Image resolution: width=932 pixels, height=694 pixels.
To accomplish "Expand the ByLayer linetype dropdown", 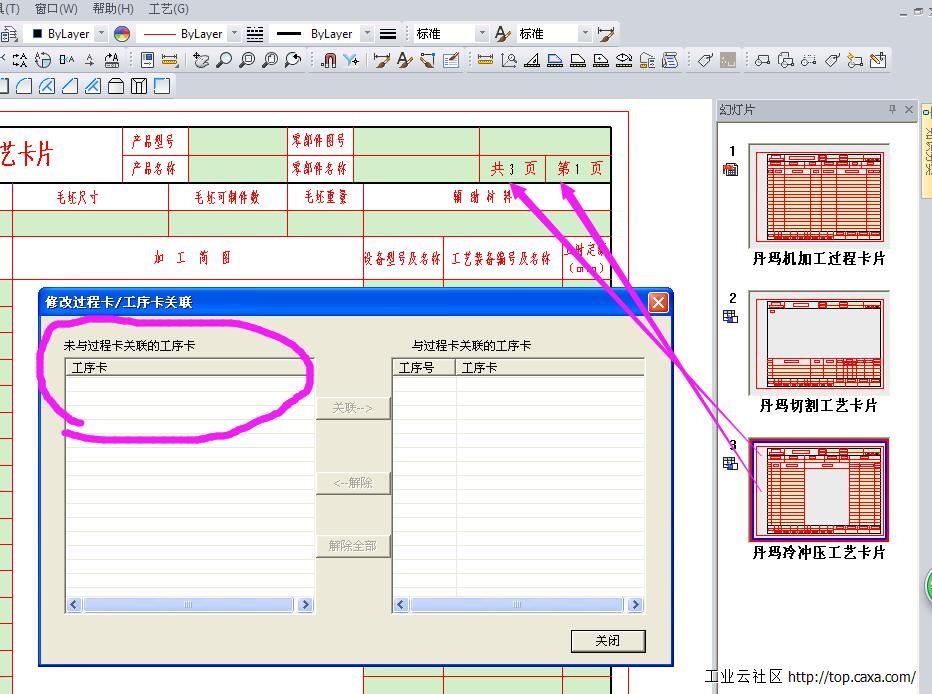I will (x=235, y=34).
